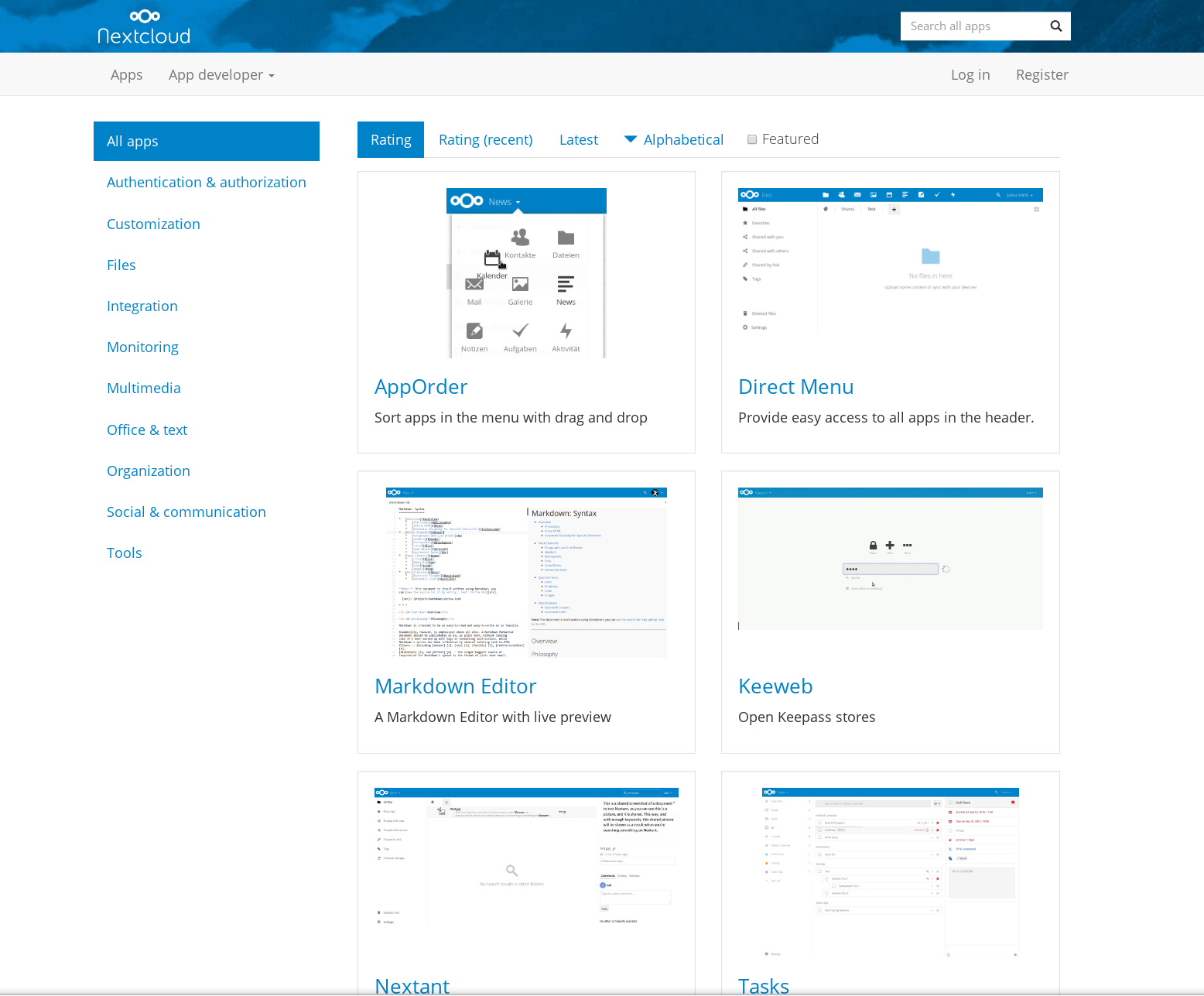Open the Tasks app title
This screenshot has height=996, width=1204.
click(x=764, y=985)
